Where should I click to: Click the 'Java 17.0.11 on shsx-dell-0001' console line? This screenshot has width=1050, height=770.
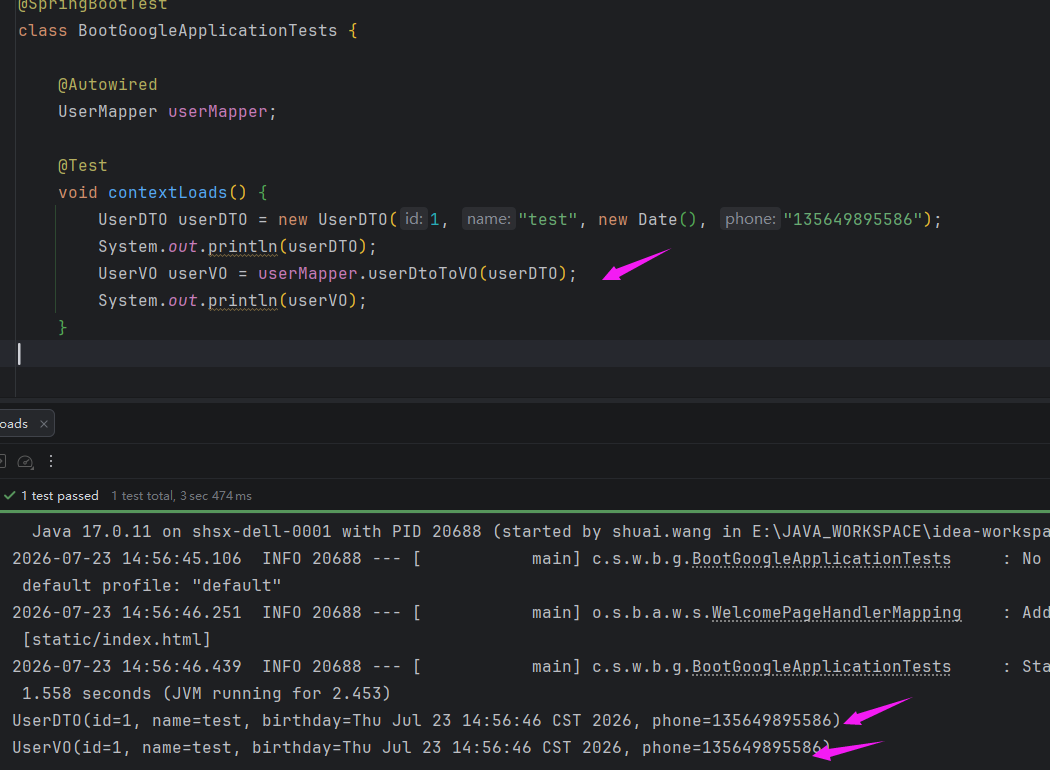pyautogui.click(x=541, y=532)
